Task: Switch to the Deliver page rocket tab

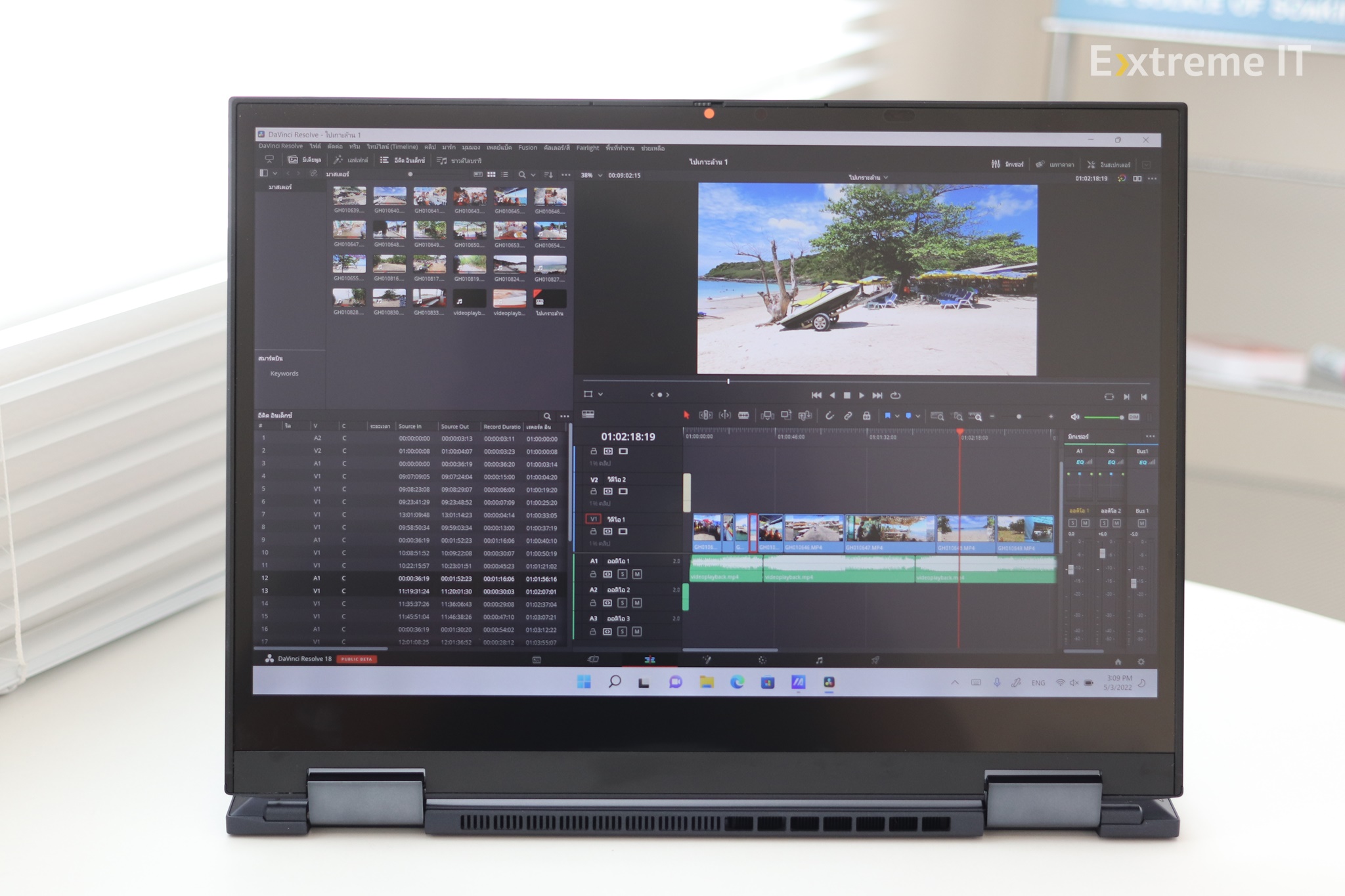Action: [x=875, y=660]
